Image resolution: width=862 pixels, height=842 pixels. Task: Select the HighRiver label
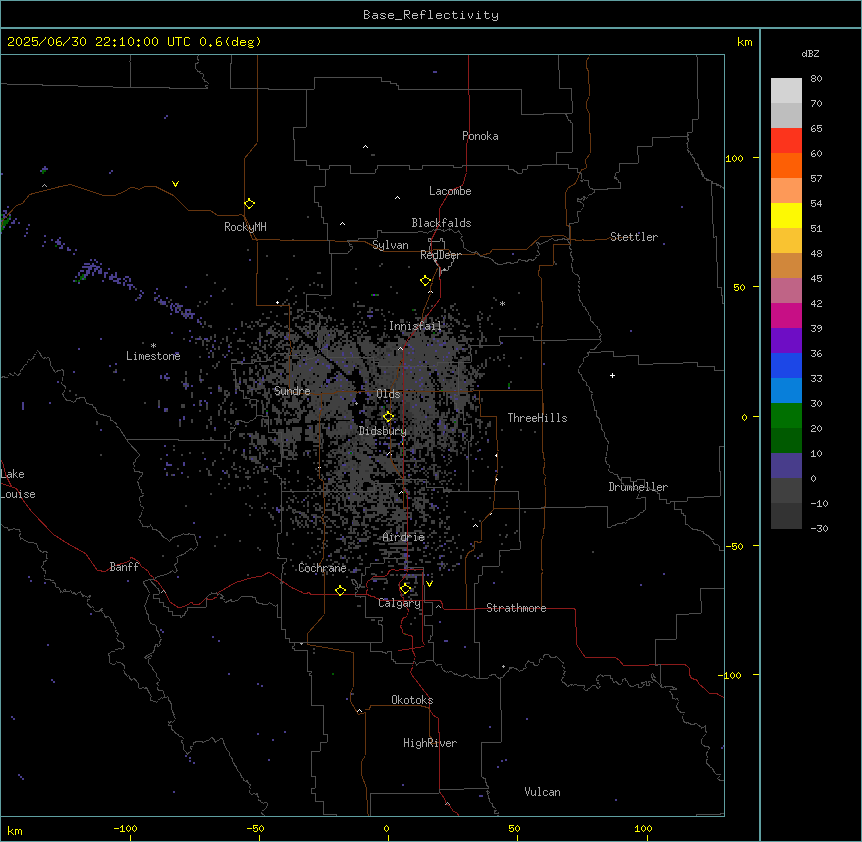(x=430, y=743)
